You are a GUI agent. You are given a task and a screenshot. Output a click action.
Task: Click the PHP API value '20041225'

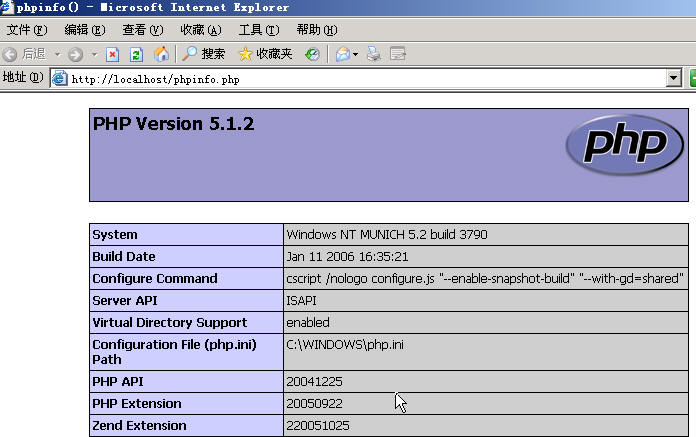pyautogui.click(x=314, y=382)
